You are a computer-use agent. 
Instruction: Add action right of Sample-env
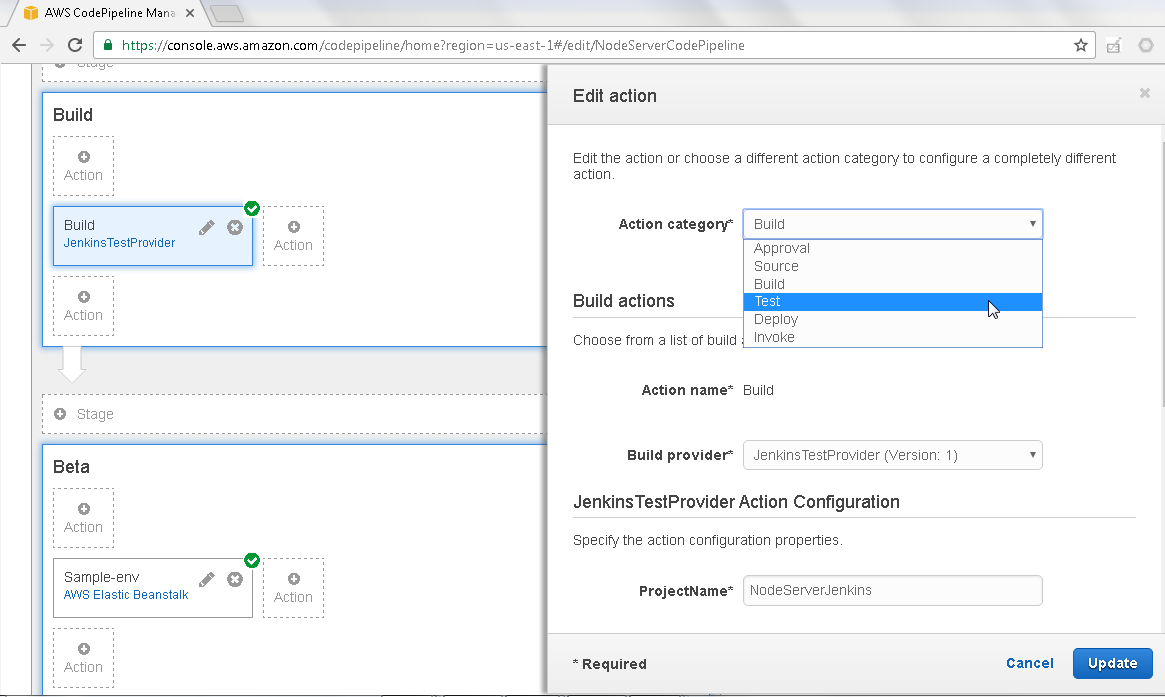click(293, 588)
